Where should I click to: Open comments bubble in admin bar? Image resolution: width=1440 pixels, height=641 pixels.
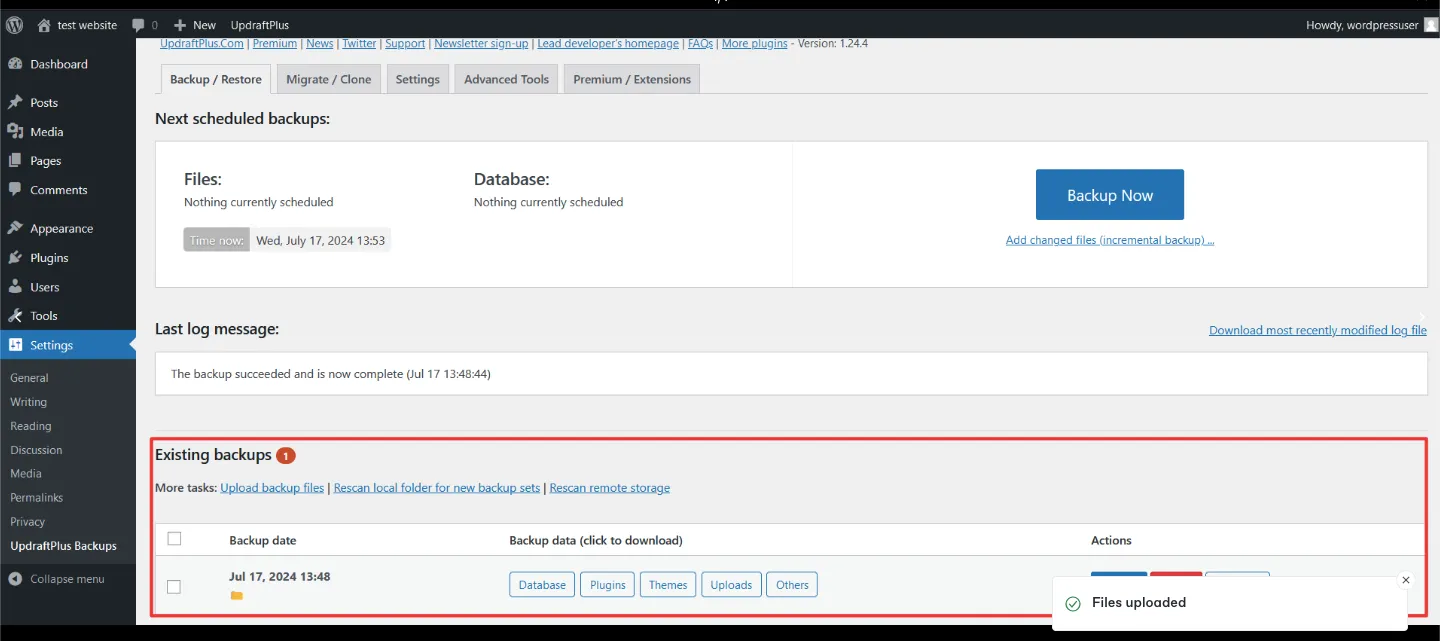(x=139, y=25)
